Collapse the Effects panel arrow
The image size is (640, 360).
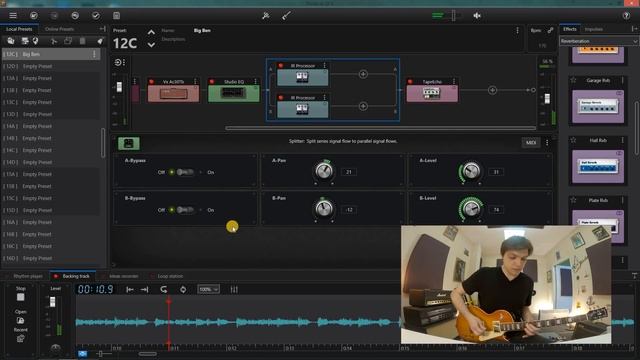click(634, 29)
